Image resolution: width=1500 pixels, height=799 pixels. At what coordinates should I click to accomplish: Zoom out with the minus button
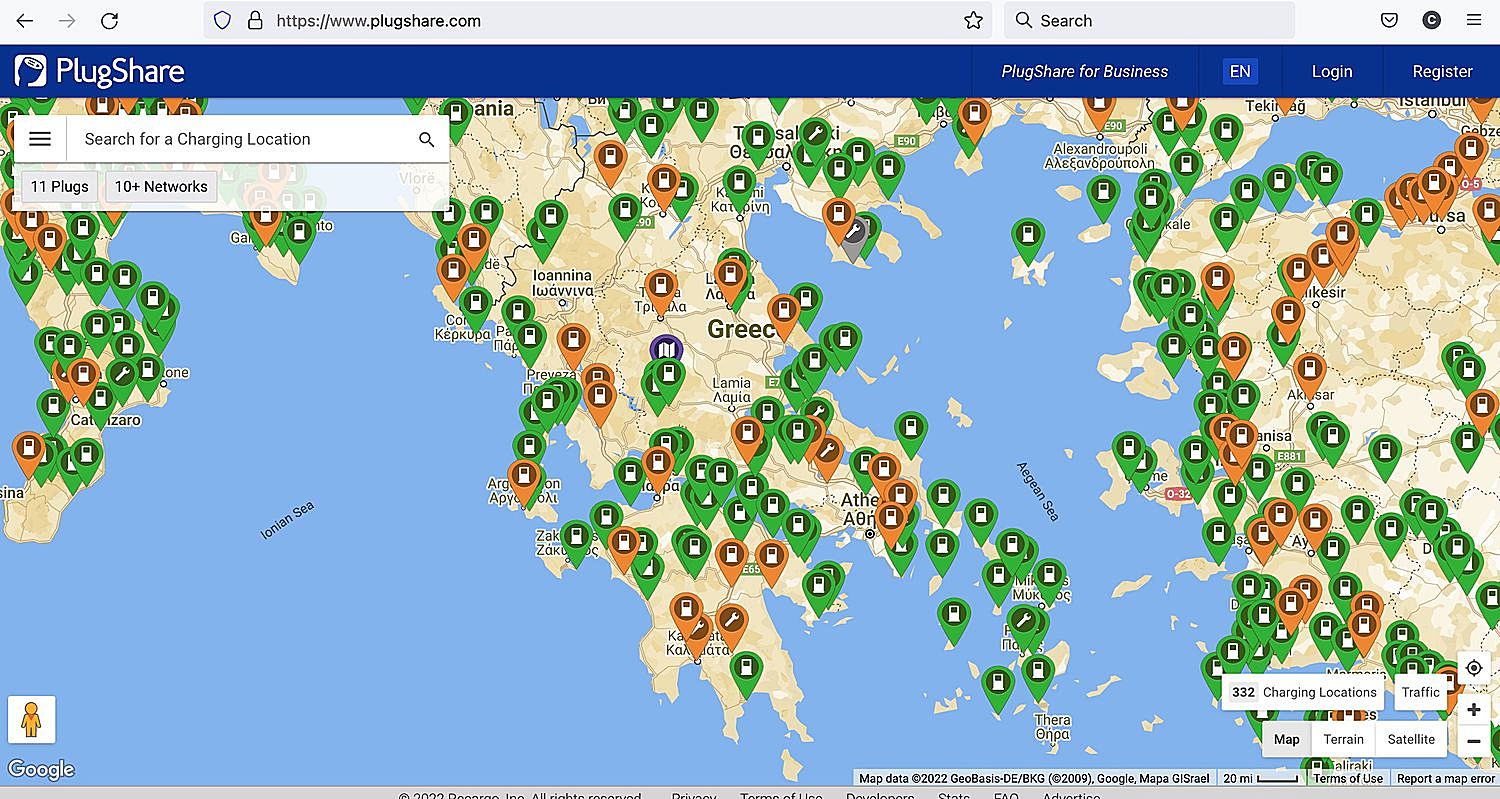point(1474,741)
